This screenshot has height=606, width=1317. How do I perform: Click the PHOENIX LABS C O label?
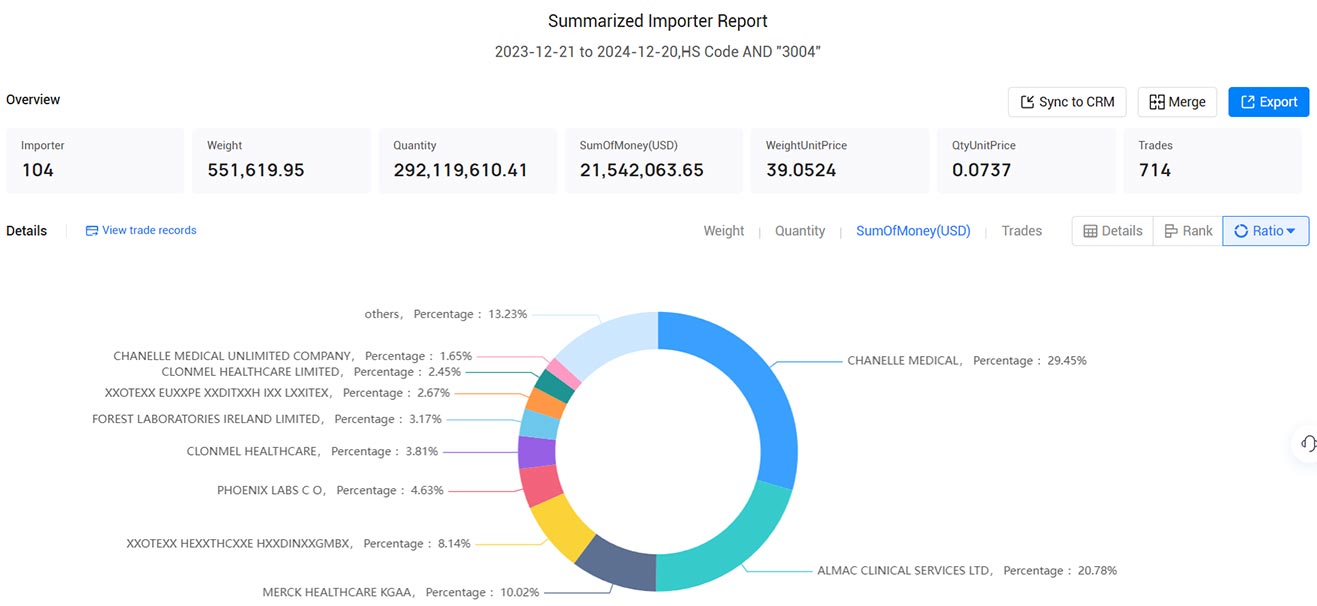(330, 490)
